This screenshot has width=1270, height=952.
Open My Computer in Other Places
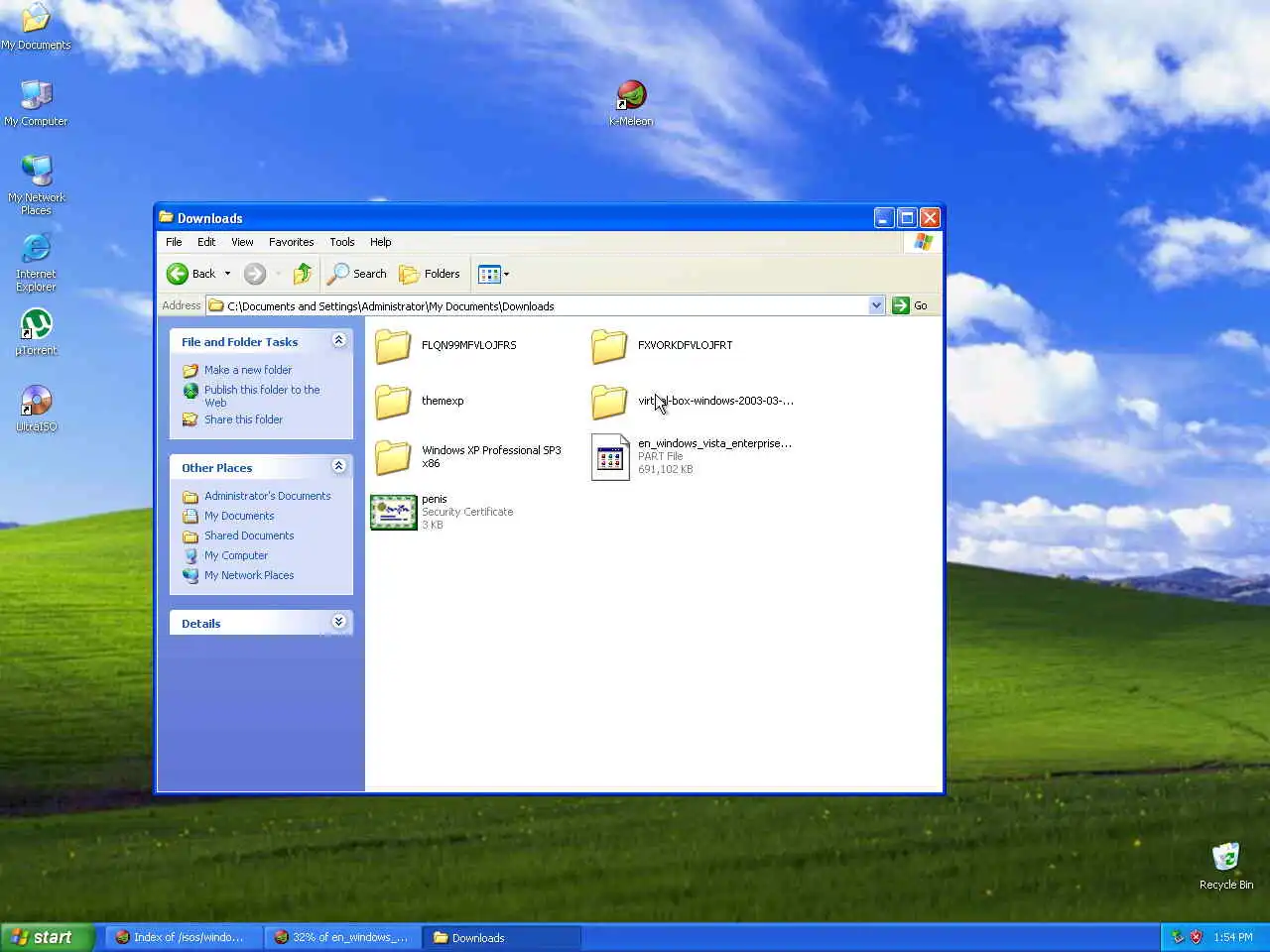236,555
